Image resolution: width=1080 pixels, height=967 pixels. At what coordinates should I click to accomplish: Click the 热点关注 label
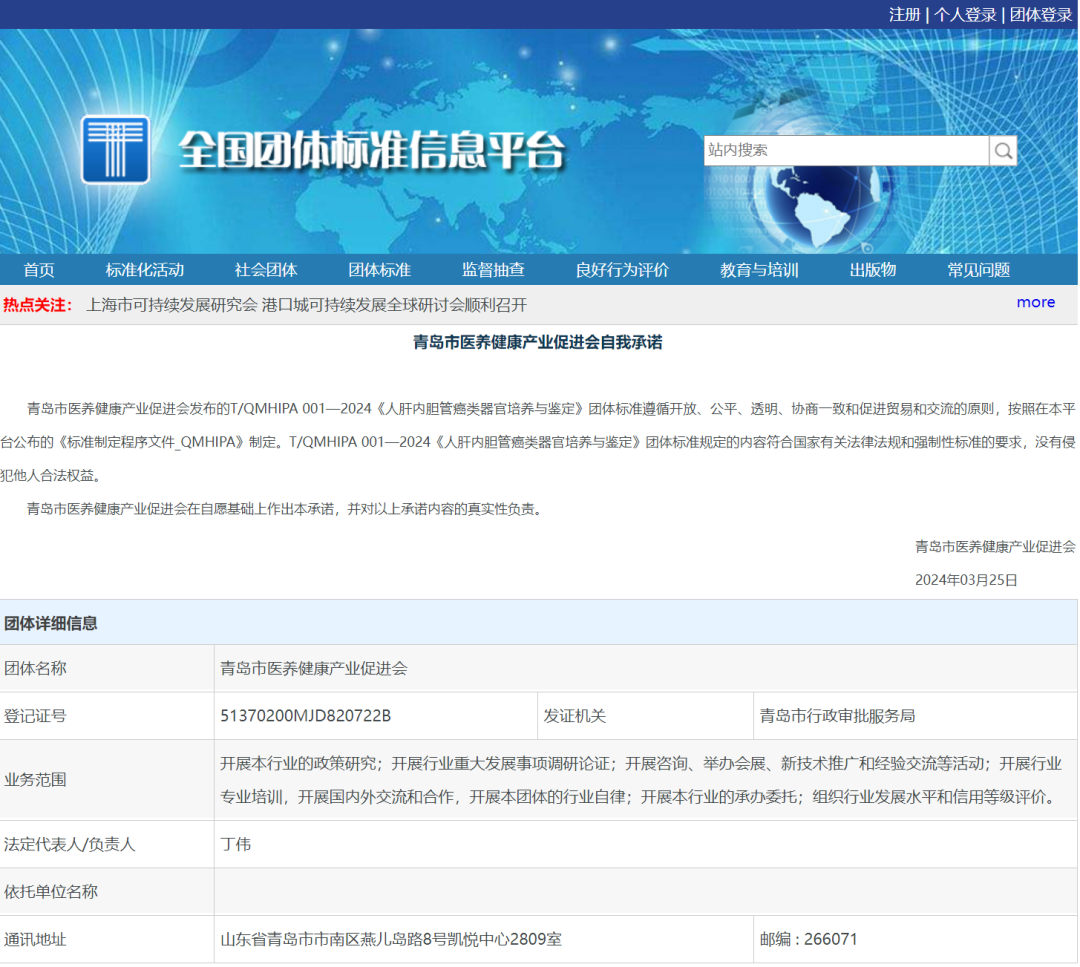coord(37,305)
